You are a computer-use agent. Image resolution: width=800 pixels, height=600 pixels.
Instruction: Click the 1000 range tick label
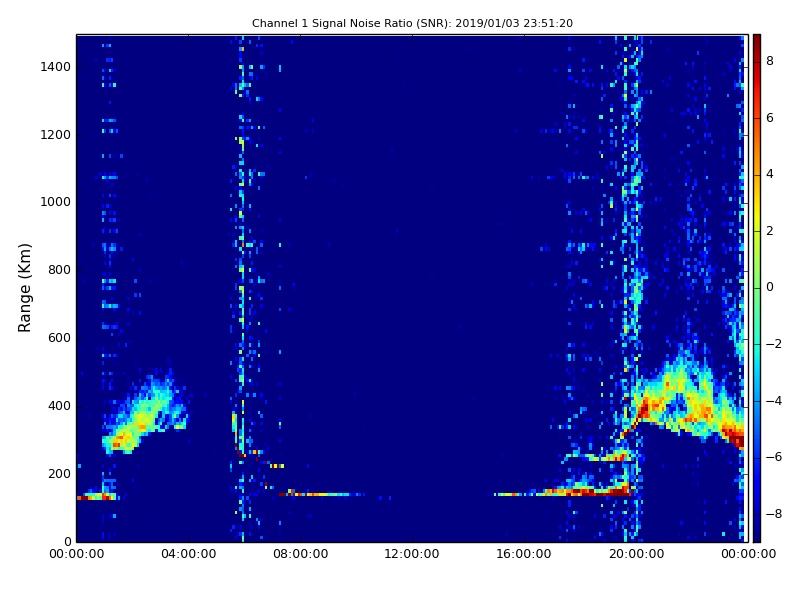pos(56,202)
